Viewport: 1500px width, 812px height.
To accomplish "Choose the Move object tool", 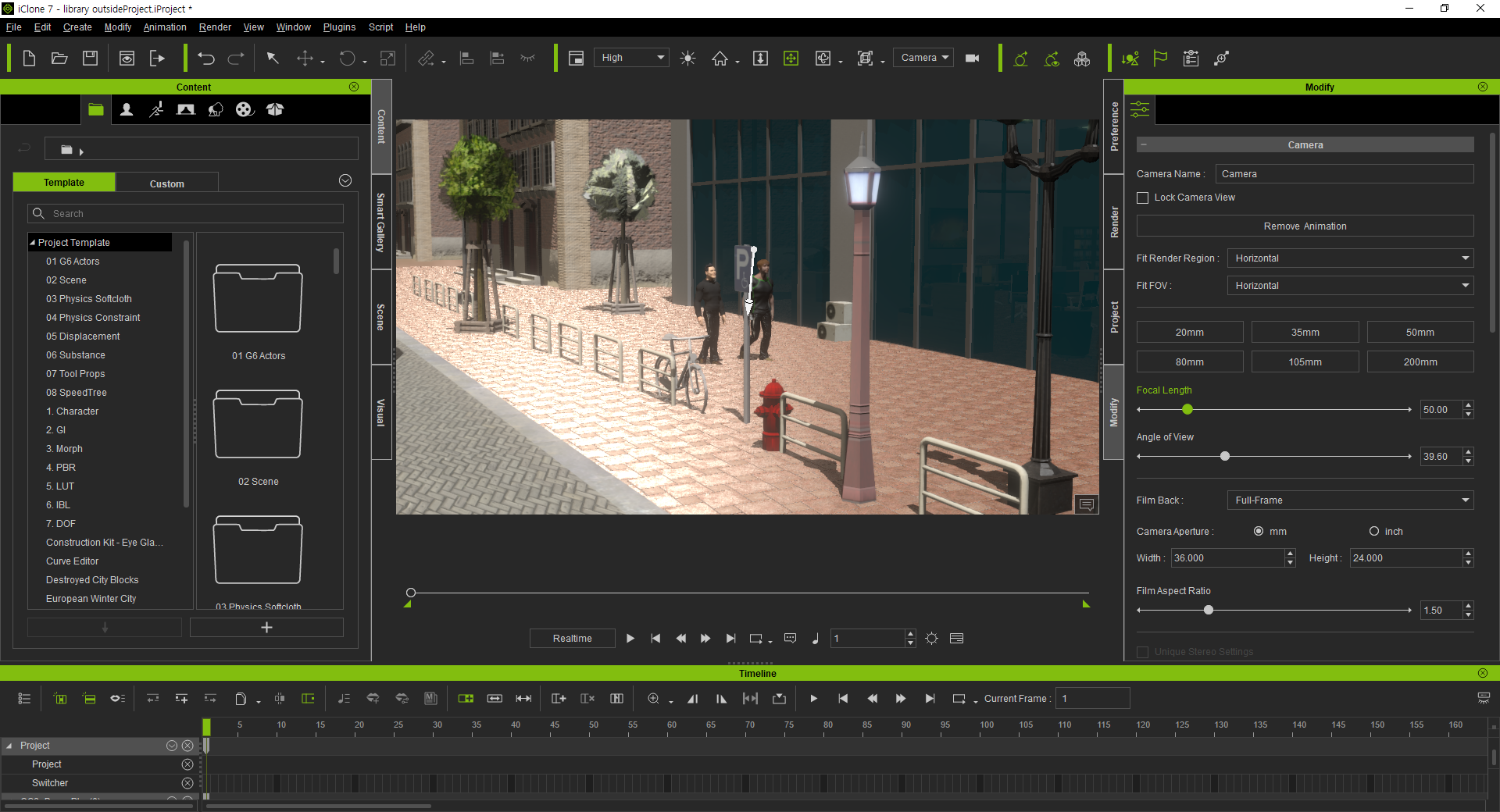I will point(305,59).
